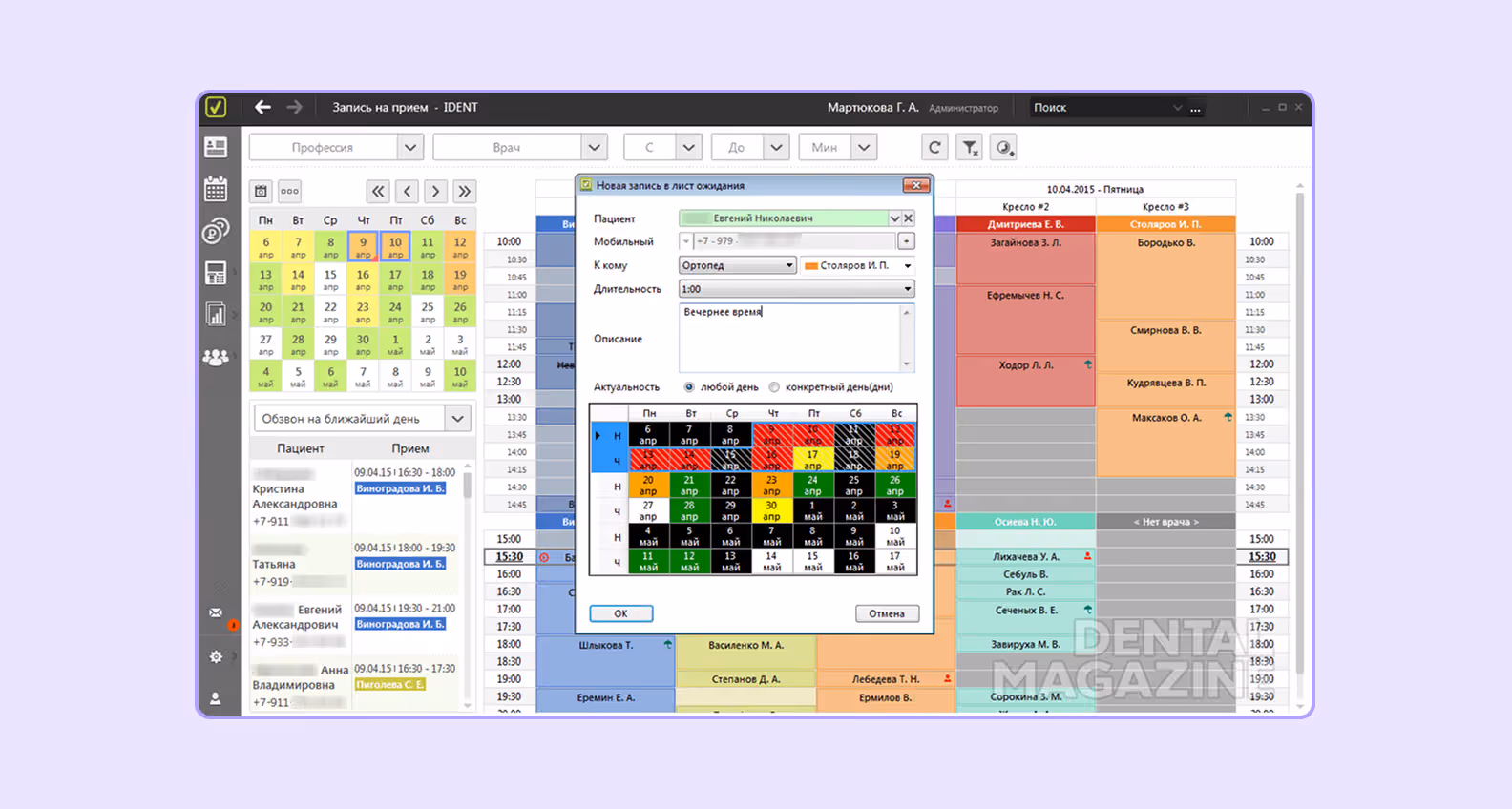Select the 'любой день' radio option
Viewport: 1512px width, 809px height.
[688, 387]
